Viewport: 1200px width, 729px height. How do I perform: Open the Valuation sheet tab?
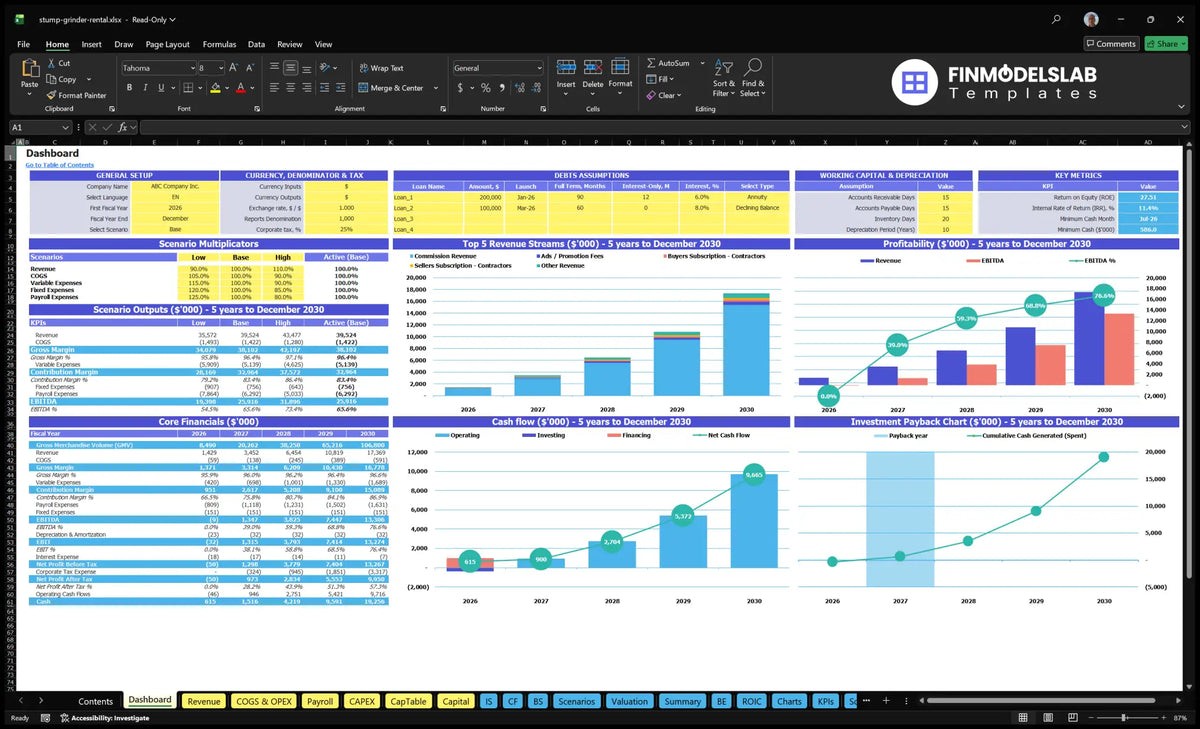629,701
